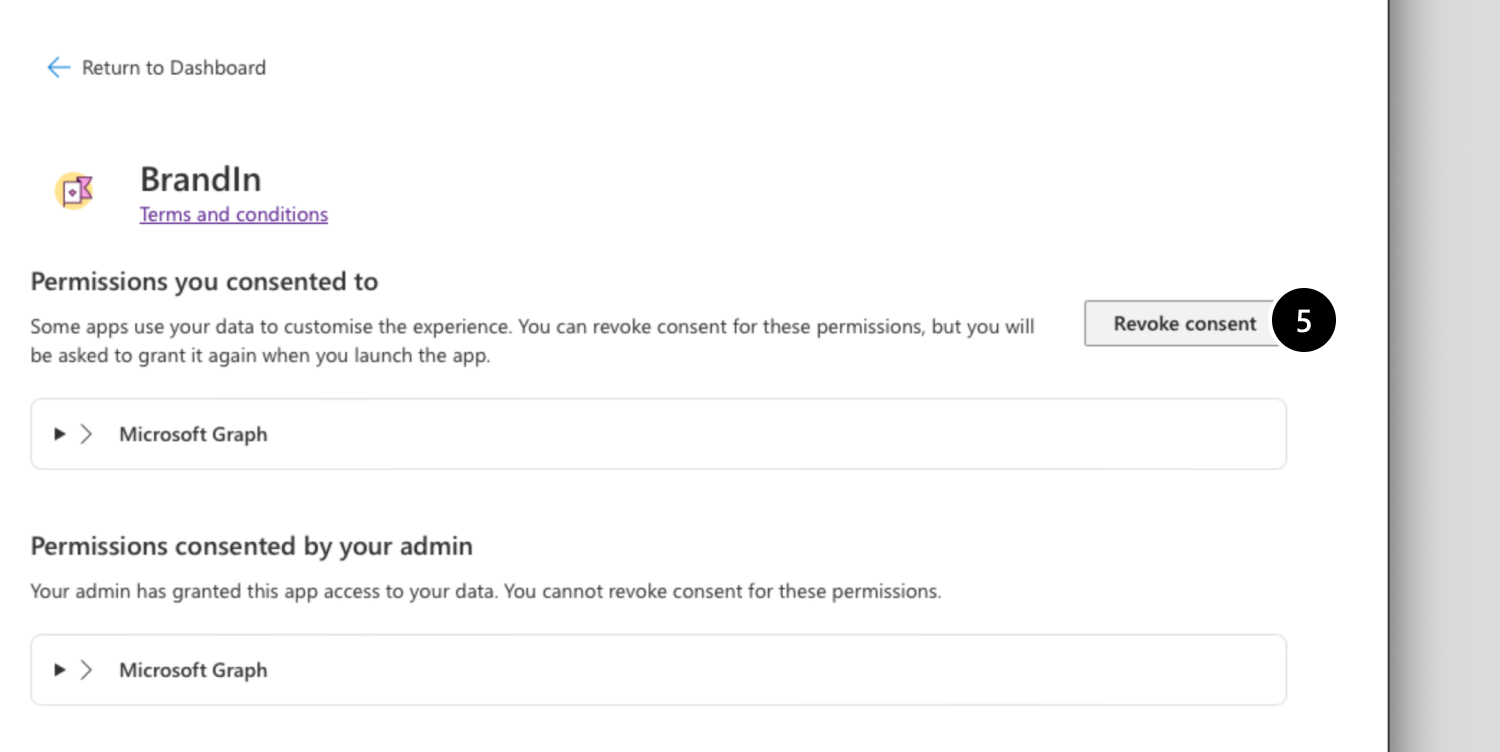This screenshot has width=1500, height=752.
Task: Expand the admin-consented Microsoft Graph triangle
Action: [x=60, y=670]
